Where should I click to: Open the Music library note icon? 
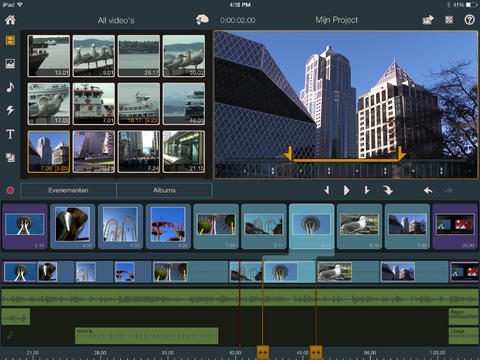coord(10,87)
